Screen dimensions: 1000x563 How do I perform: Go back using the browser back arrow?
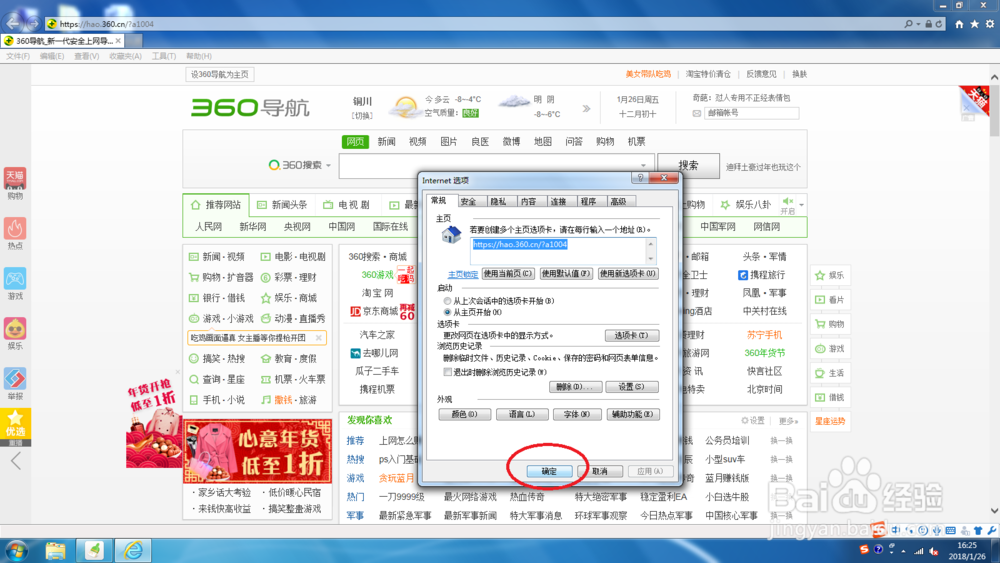click(13, 23)
